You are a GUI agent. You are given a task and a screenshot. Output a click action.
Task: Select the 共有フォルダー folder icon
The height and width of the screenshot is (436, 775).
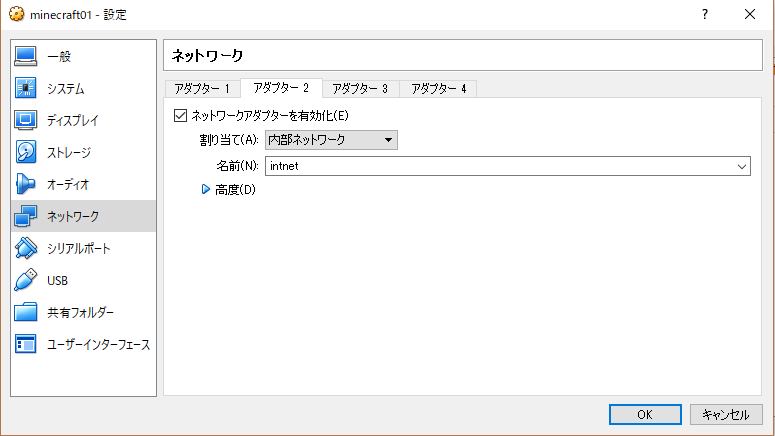coord(25,312)
